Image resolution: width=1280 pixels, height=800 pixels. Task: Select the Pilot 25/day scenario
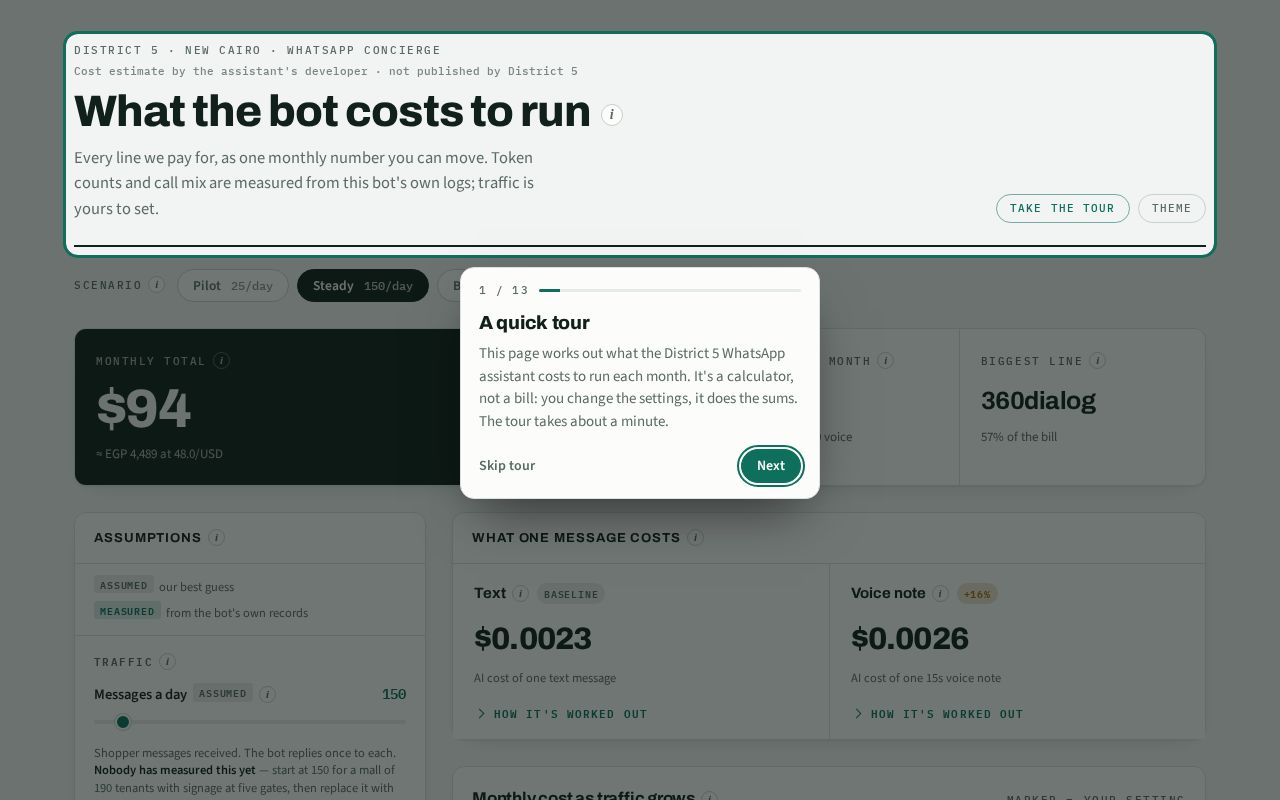[233, 286]
